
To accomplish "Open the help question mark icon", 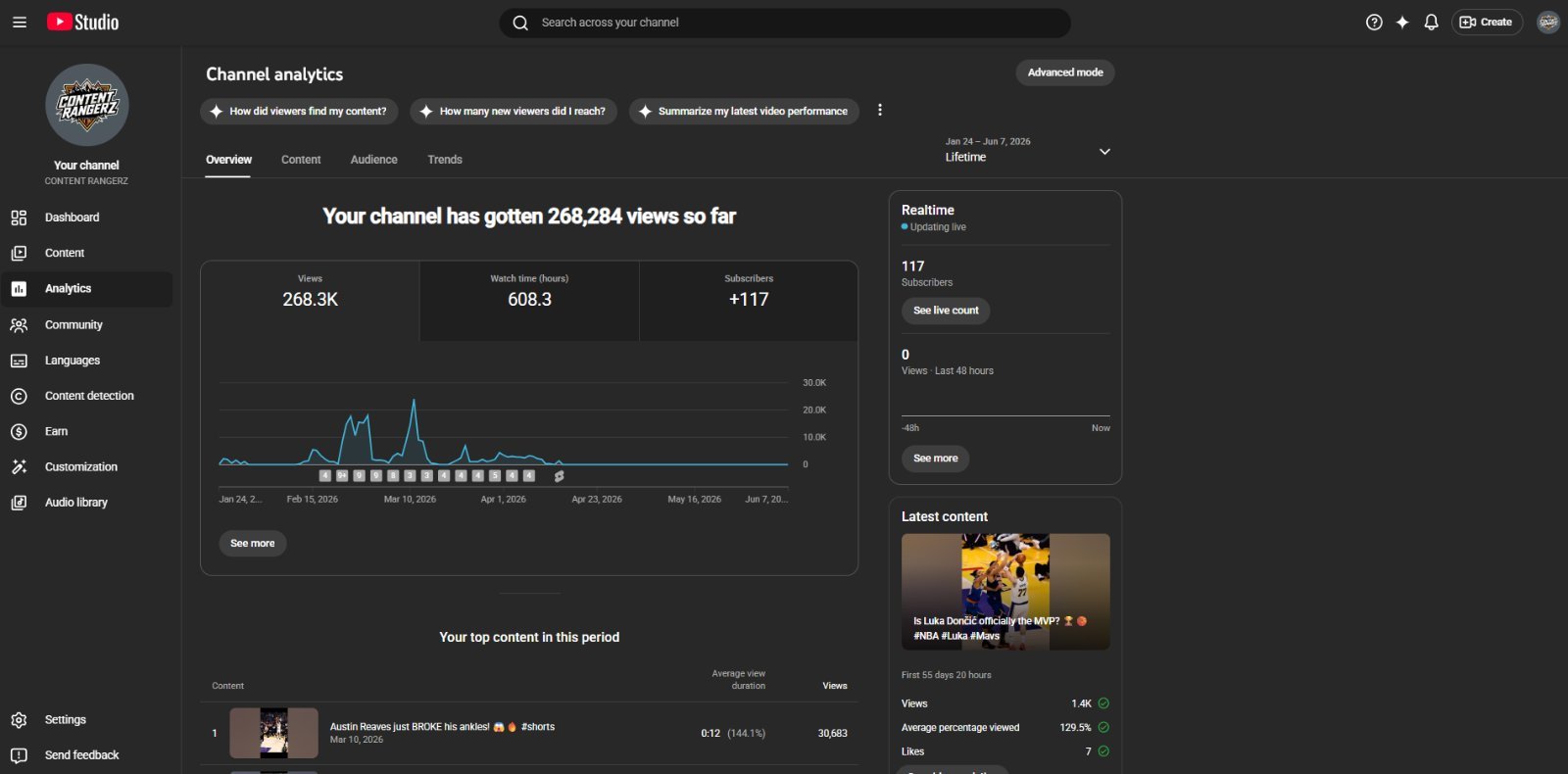I will pos(1374,22).
